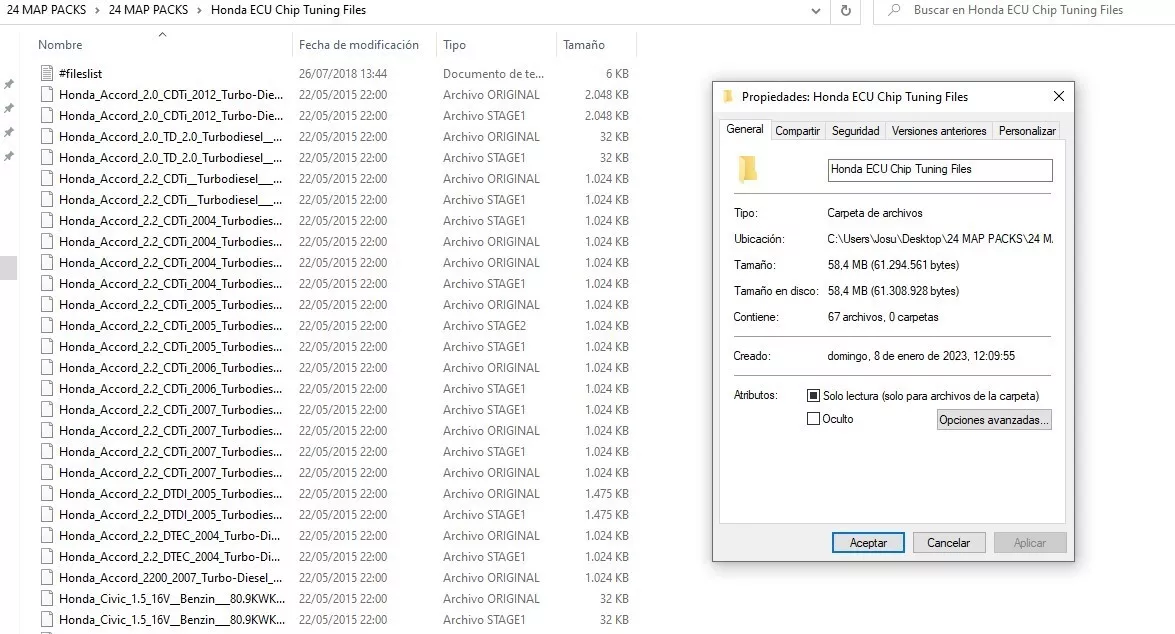Open the folder icon in Propiedades title bar

pyautogui.click(x=727, y=97)
